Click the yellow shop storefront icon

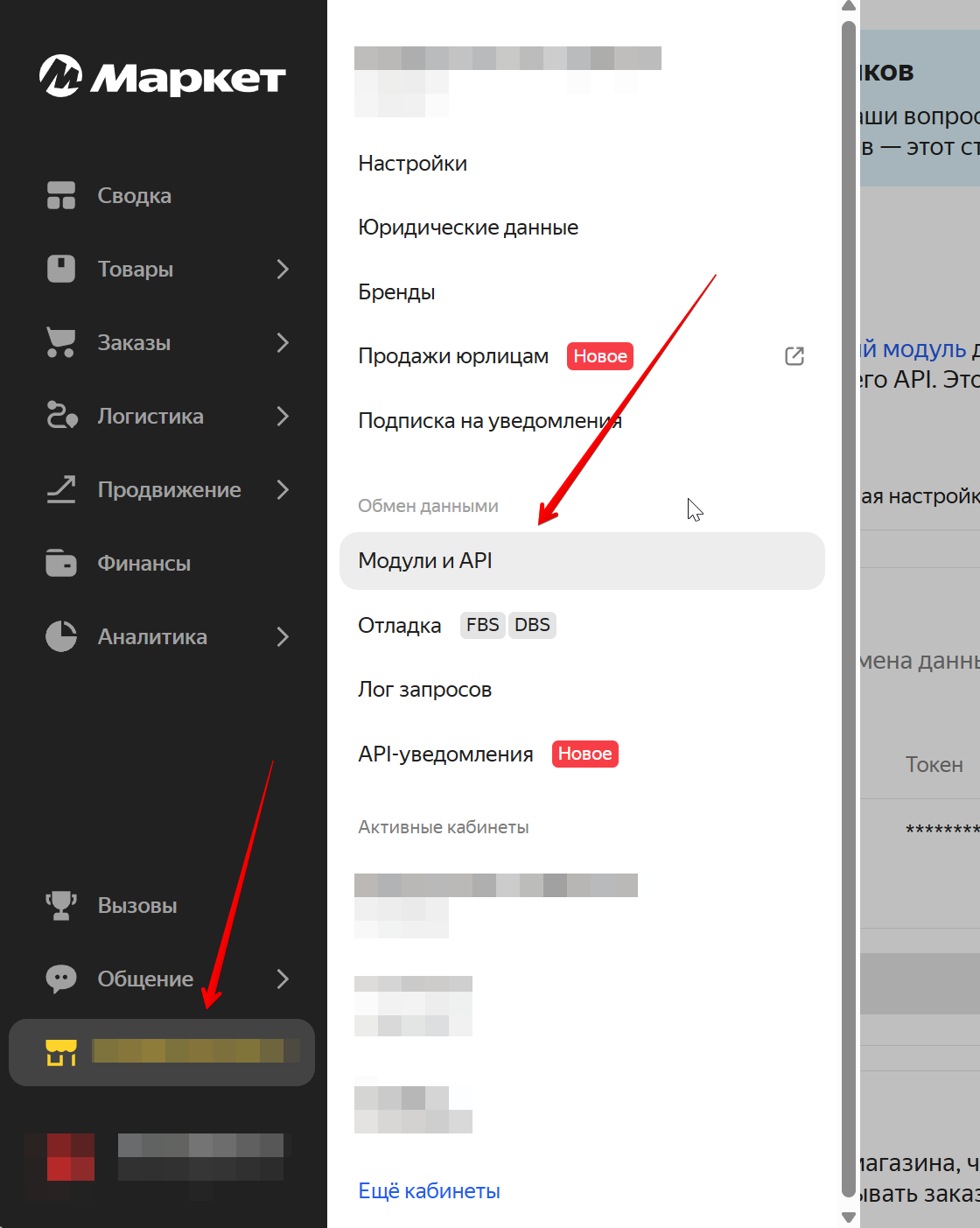pyautogui.click(x=61, y=1052)
